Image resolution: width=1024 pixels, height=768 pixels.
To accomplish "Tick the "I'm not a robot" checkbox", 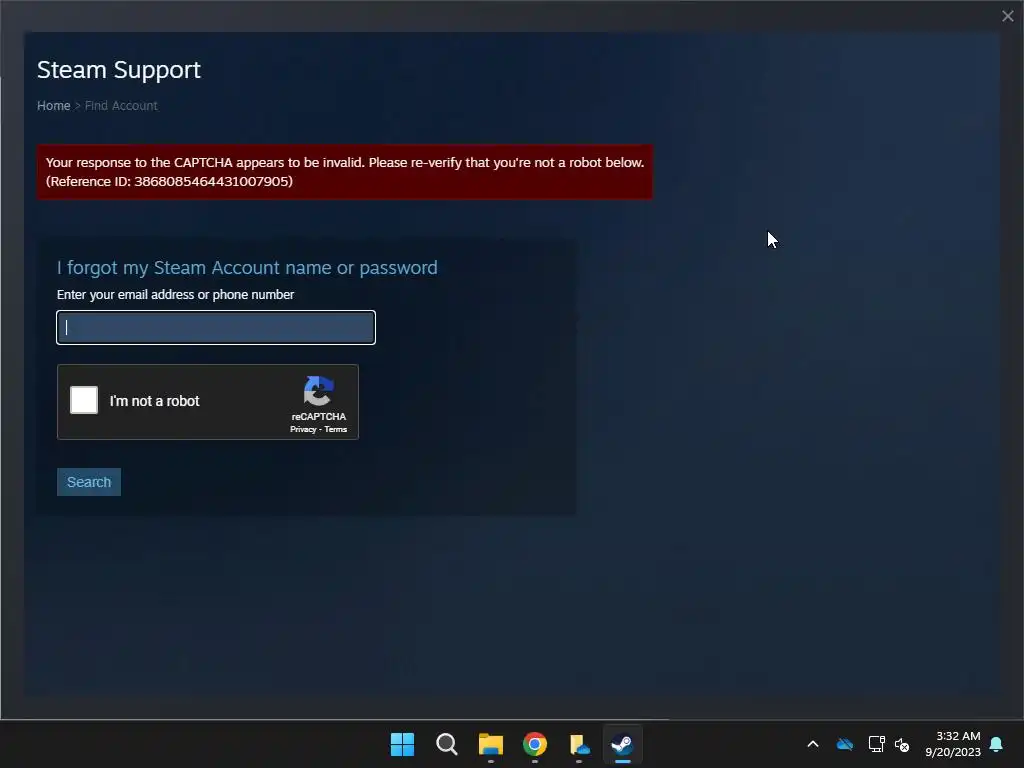I will point(84,400).
